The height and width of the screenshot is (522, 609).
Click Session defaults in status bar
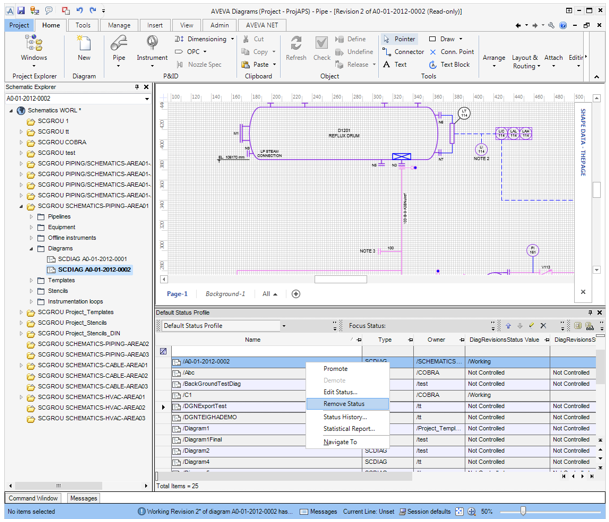click(x=425, y=512)
